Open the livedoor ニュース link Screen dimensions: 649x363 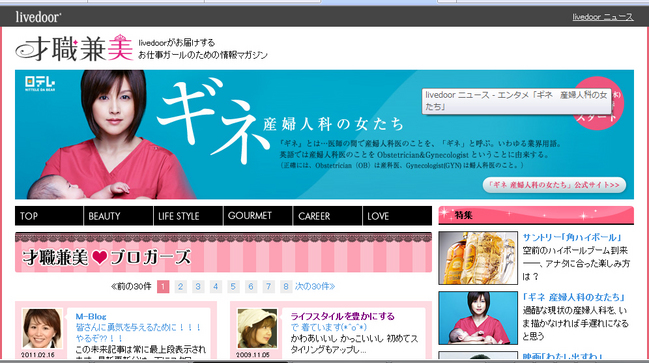coord(603,17)
